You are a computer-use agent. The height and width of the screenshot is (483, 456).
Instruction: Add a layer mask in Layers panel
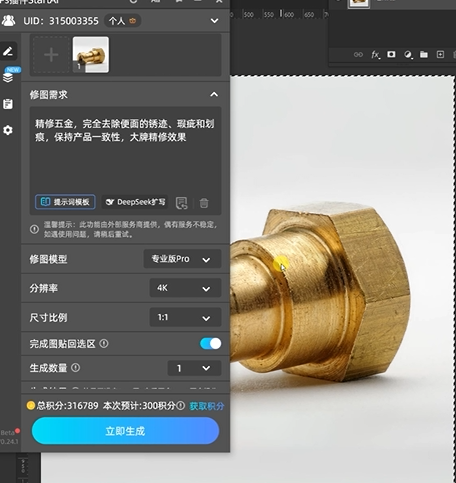pos(391,54)
